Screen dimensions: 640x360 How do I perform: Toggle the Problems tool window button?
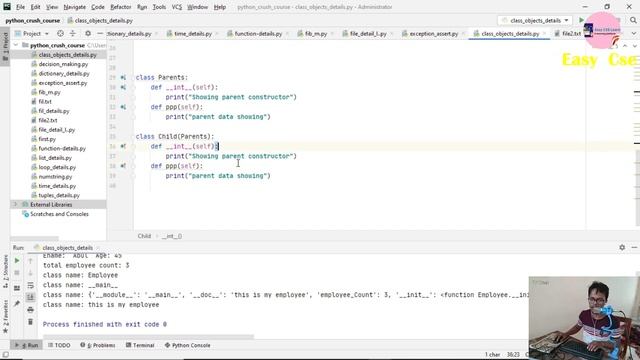point(98,345)
